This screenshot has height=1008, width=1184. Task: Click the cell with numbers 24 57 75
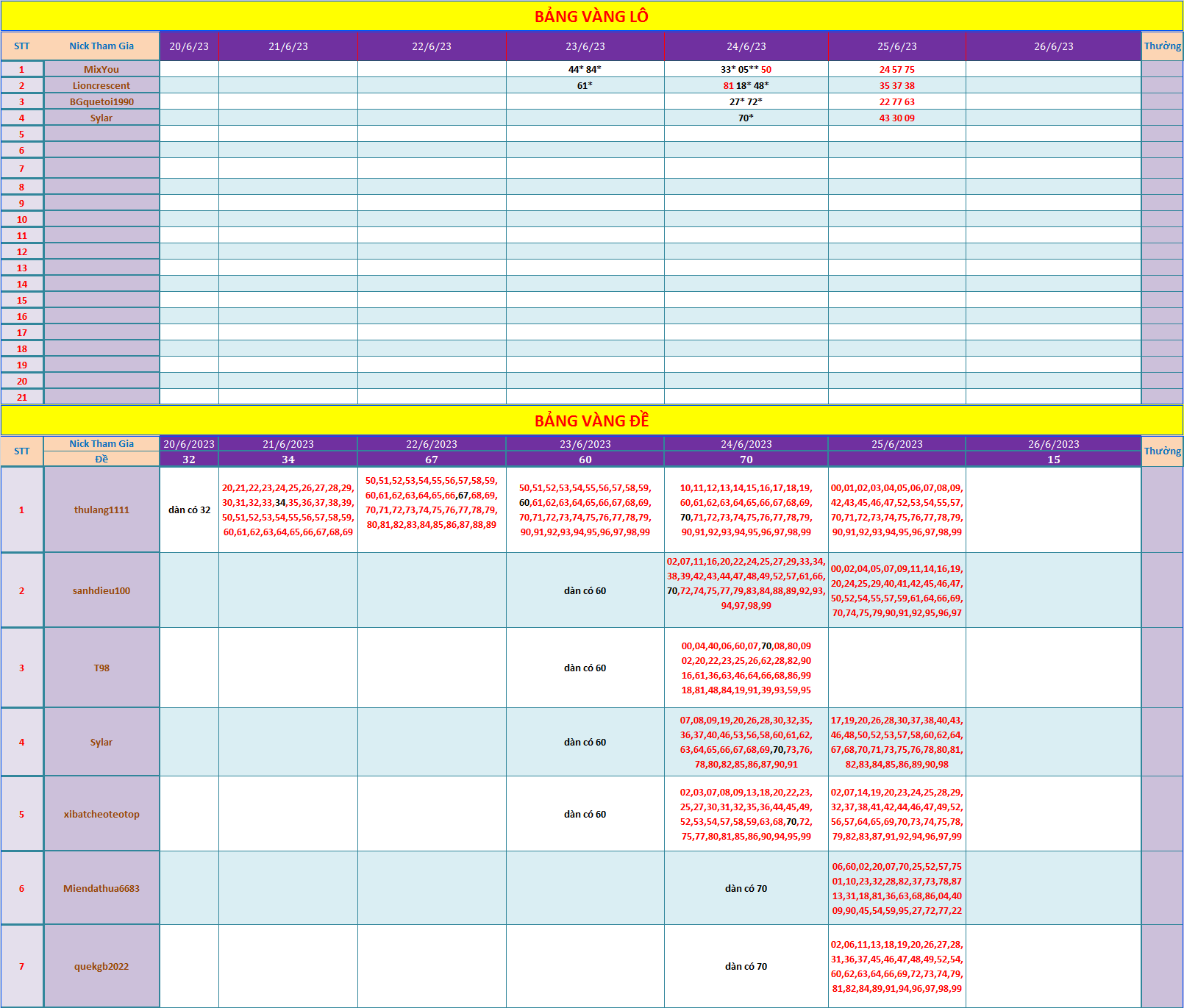click(x=896, y=69)
